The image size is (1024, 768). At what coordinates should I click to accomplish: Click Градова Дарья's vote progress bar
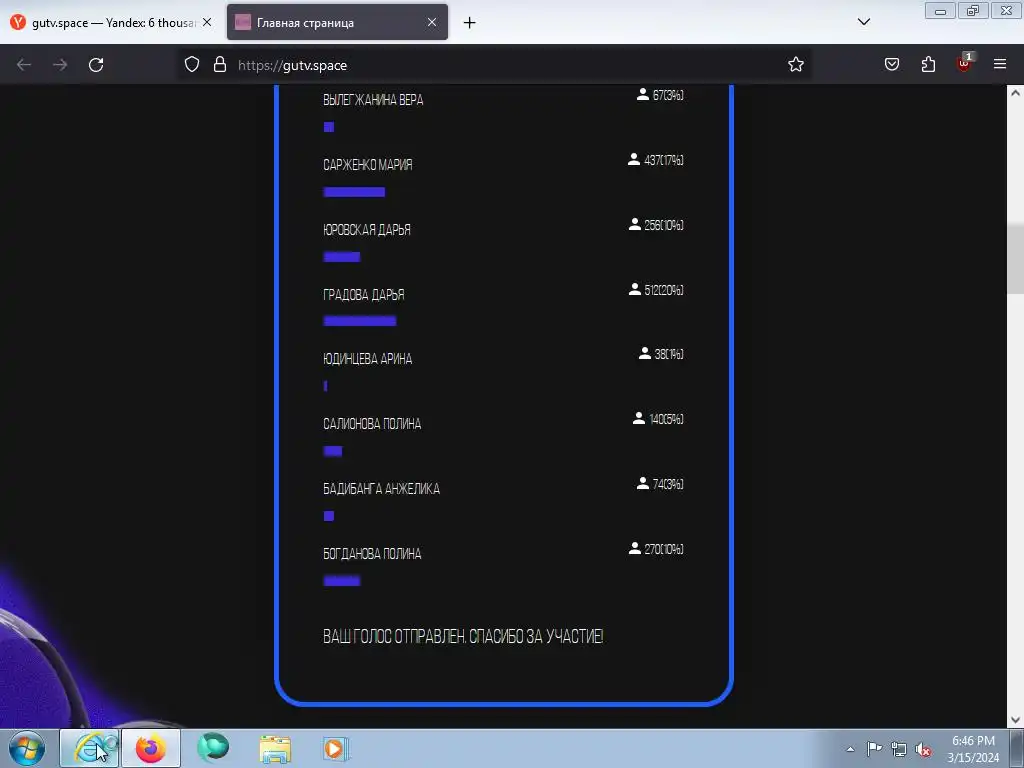coord(360,321)
